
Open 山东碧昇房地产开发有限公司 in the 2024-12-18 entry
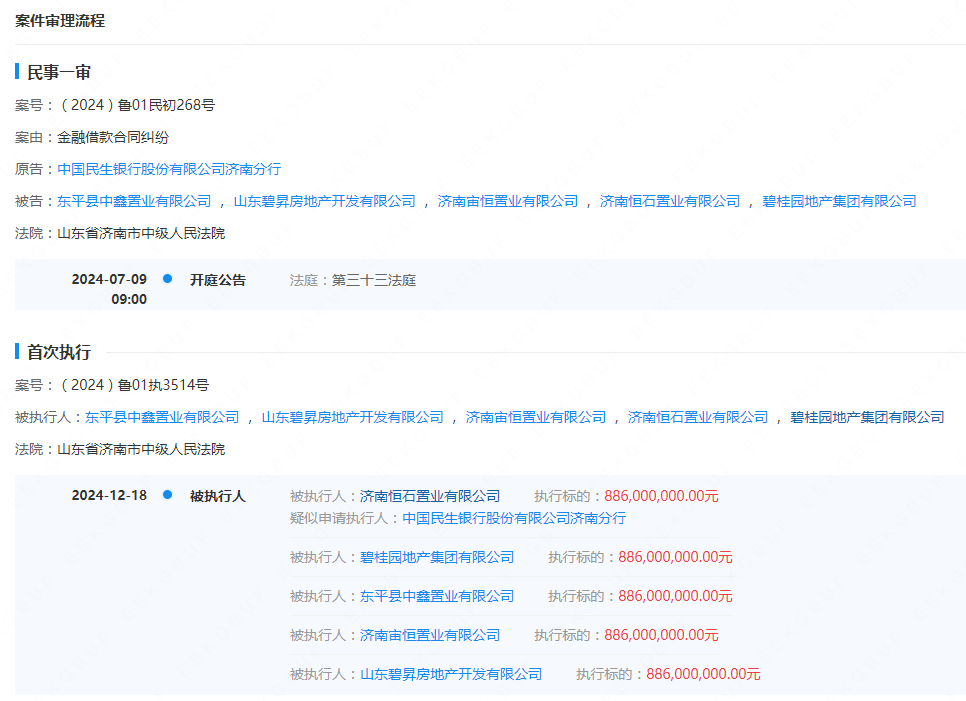pos(451,674)
